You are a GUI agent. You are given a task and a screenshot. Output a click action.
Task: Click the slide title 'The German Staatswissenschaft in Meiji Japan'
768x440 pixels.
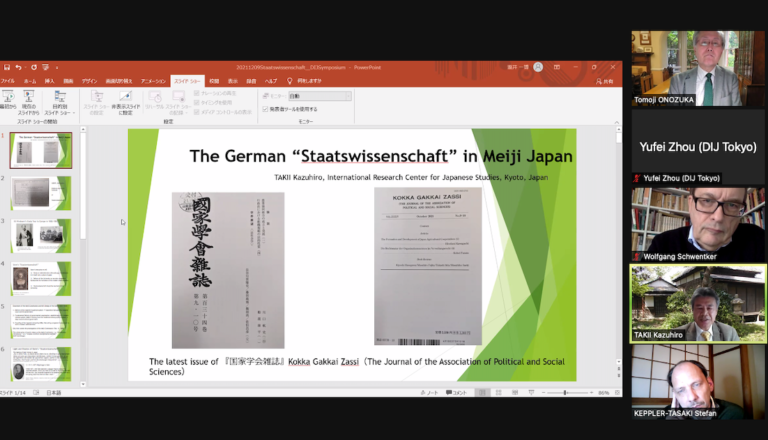[x=381, y=156]
